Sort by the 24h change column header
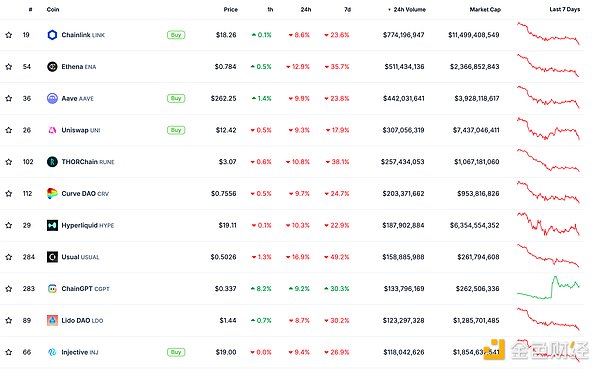Image resolution: width=600 pixels, height=371 pixels. tap(306, 10)
